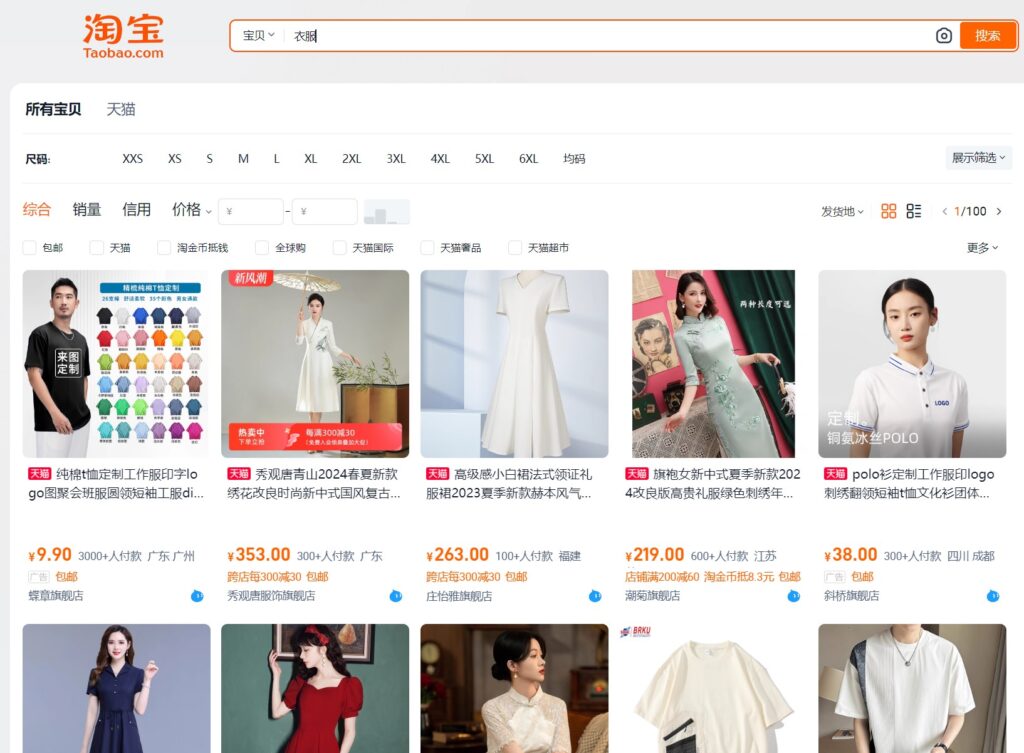Screen dimensions: 1024x753
Task: Click the orange 搜索 button
Action: click(987, 36)
